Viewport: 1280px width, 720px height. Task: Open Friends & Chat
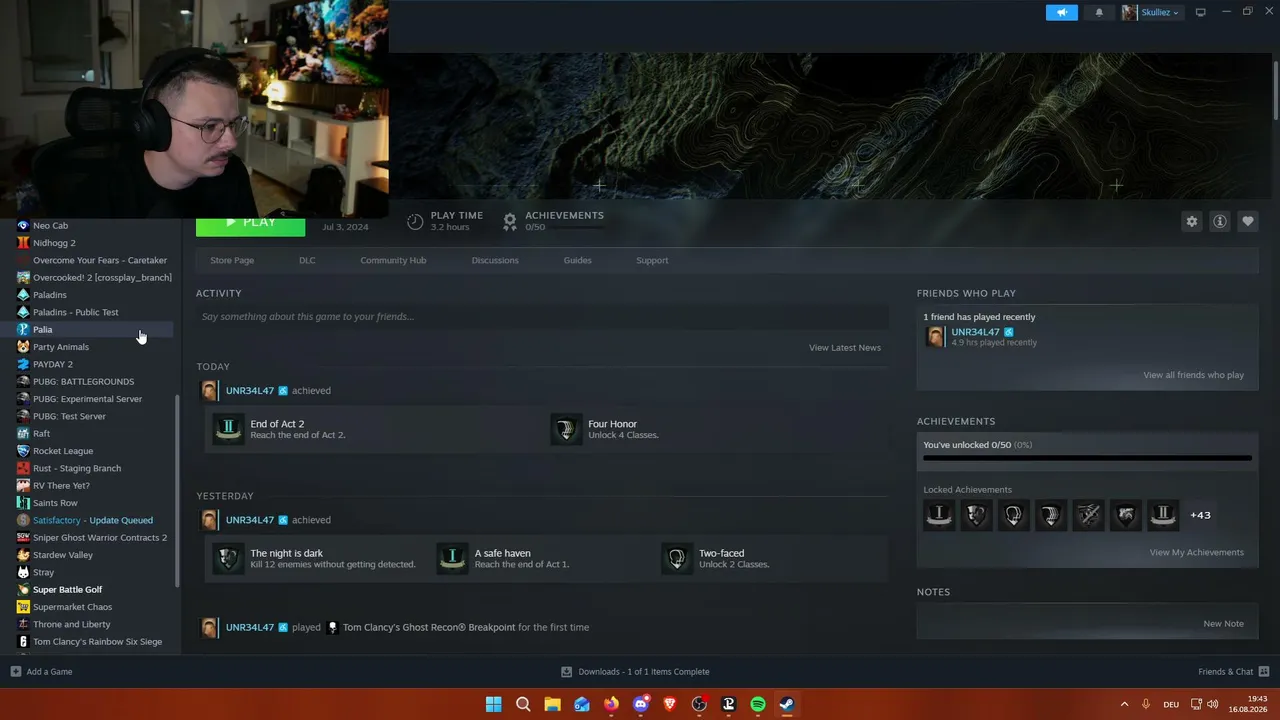(x=1234, y=672)
